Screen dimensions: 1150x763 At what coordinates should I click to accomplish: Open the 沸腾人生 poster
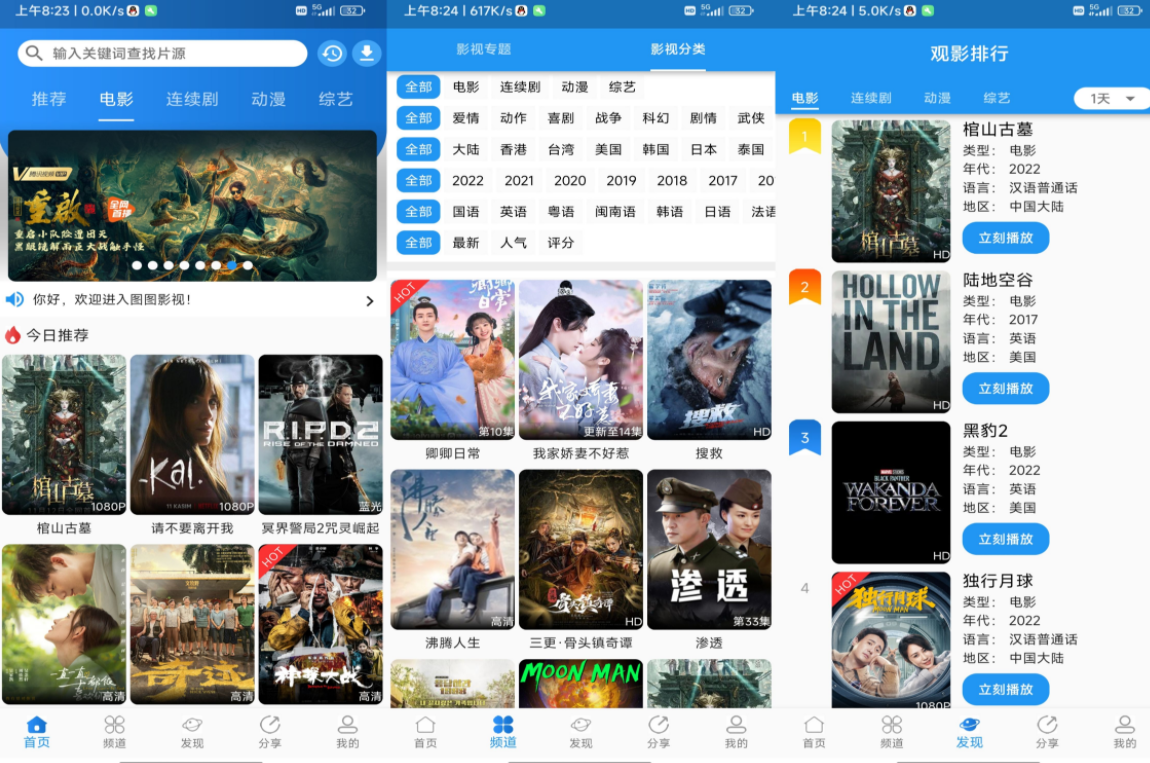[x=453, y=550]
